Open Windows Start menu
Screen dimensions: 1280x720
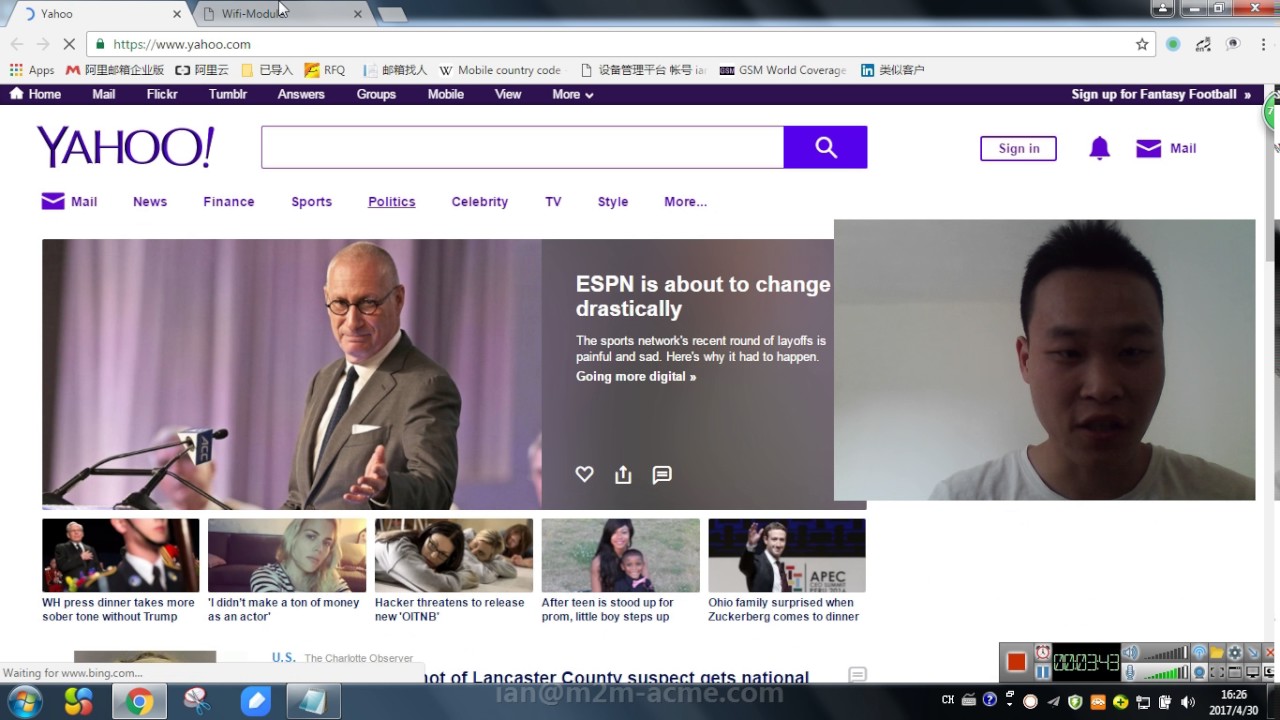(23, 702)
